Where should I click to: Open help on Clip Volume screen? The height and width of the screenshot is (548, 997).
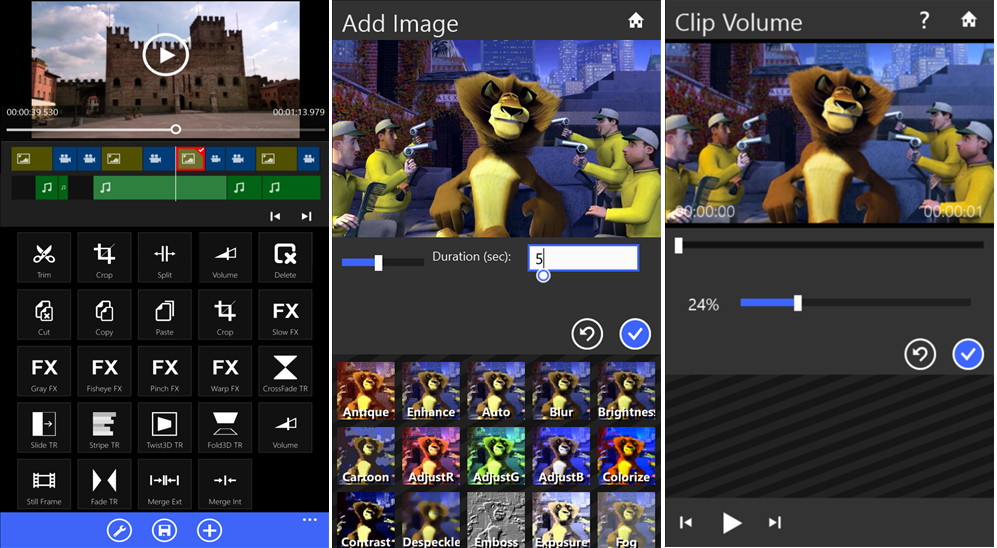tap(925, 20)
